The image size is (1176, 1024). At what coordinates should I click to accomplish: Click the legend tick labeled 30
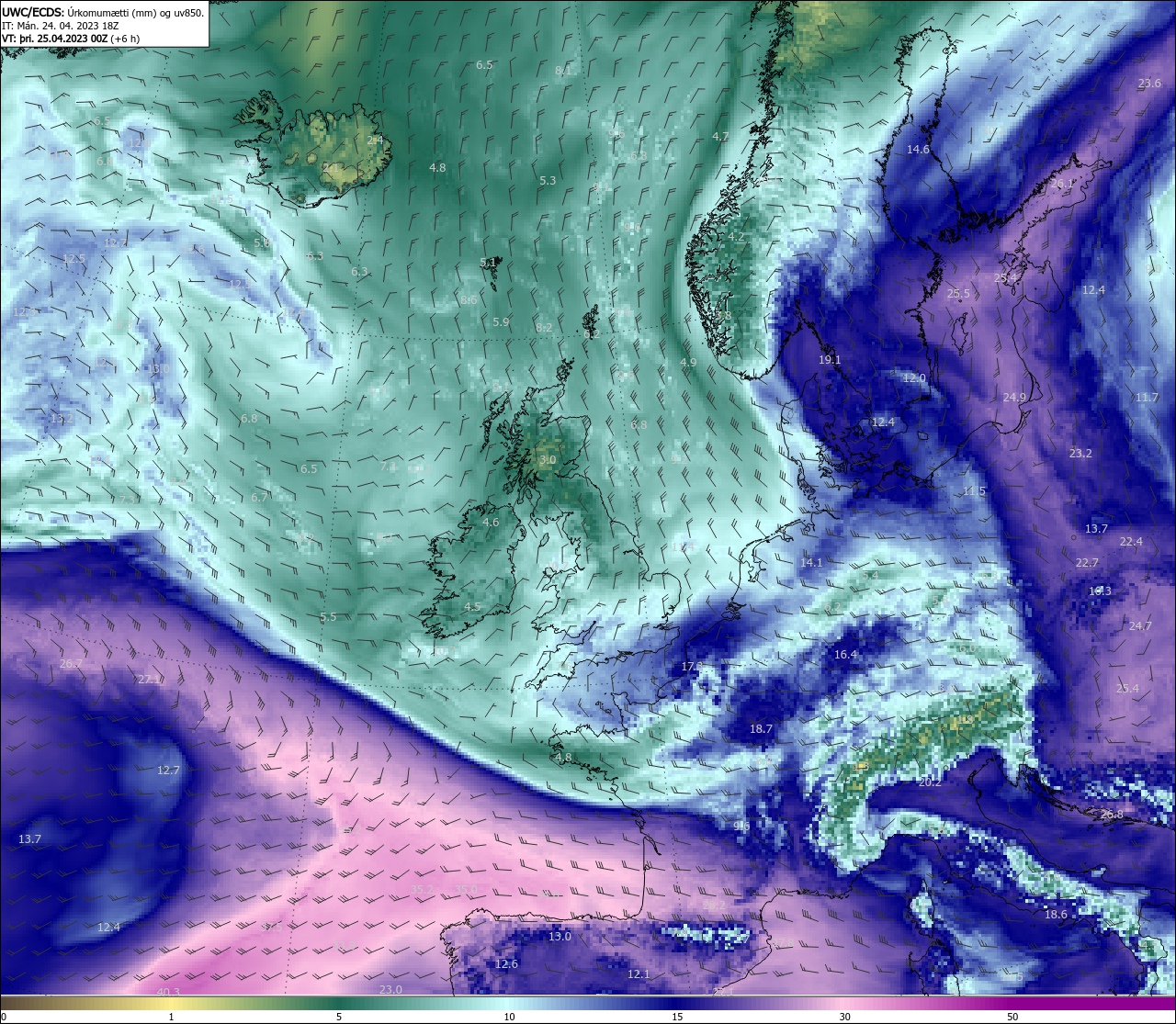click(x=844, y=1017)
